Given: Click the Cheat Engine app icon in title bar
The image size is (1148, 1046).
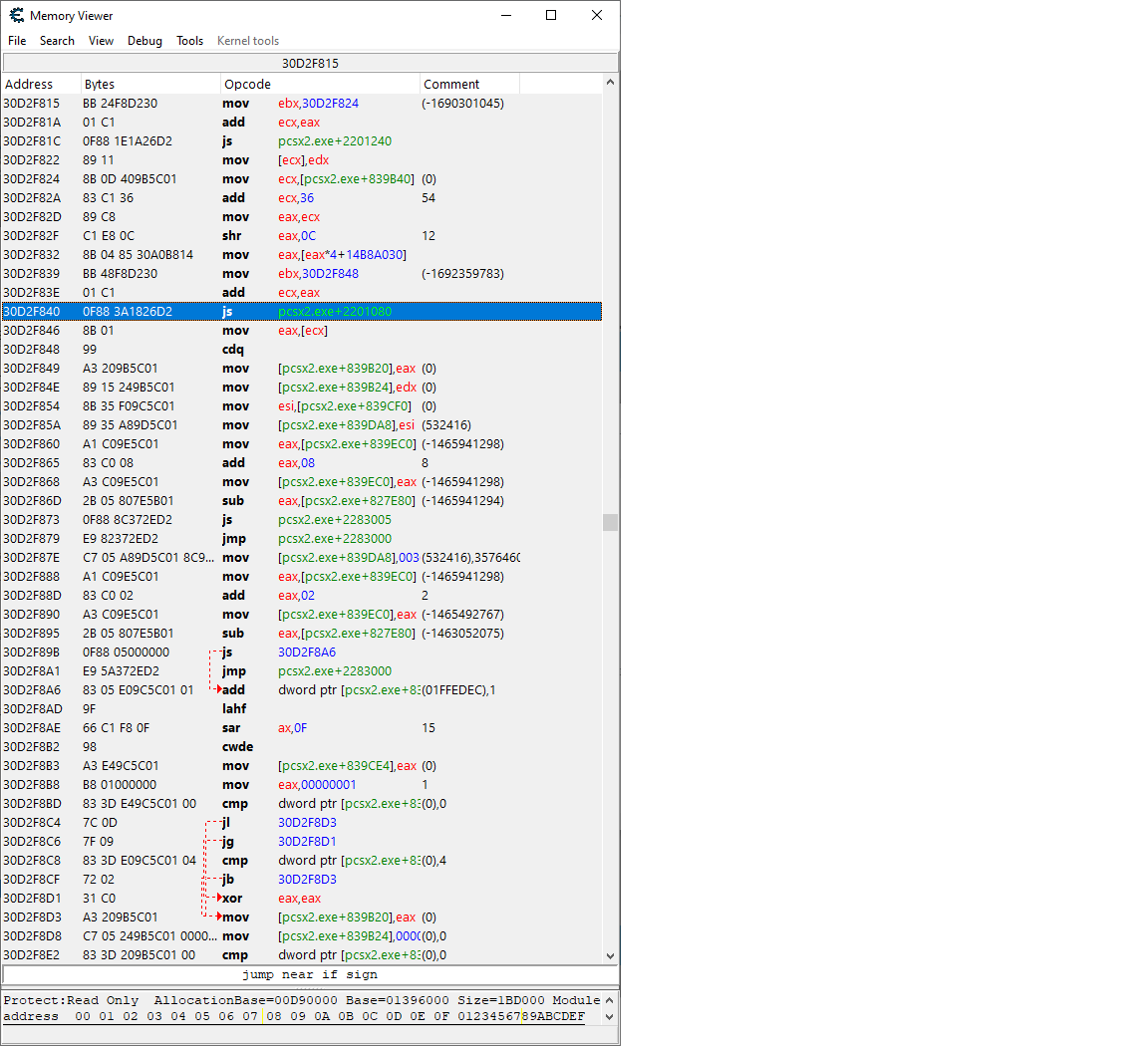Looking at the screenshot, I should tap(16, 16).
